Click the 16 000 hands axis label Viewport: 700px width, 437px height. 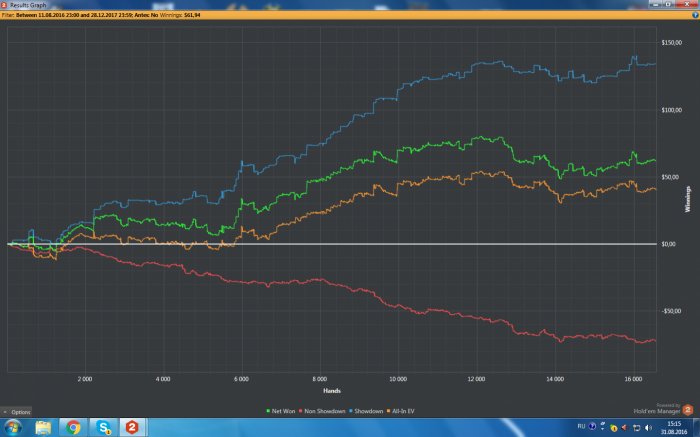[633, 379]
